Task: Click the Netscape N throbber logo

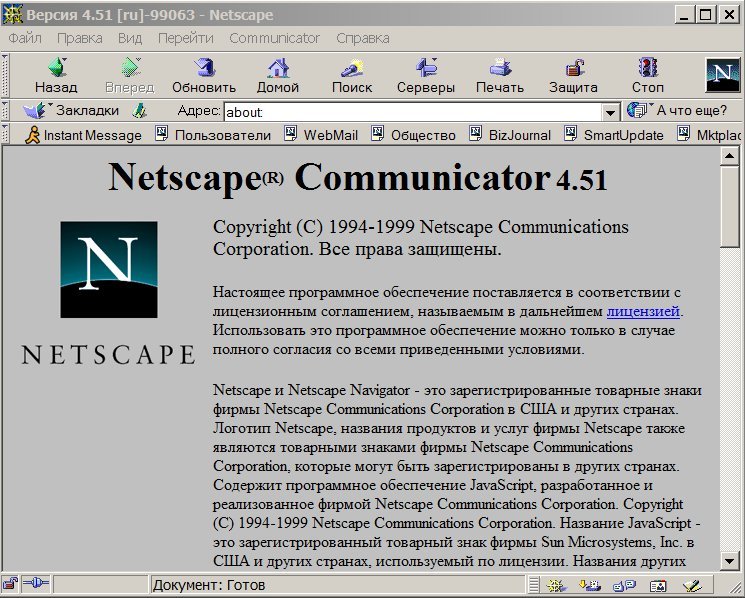Action: point(723,75)
